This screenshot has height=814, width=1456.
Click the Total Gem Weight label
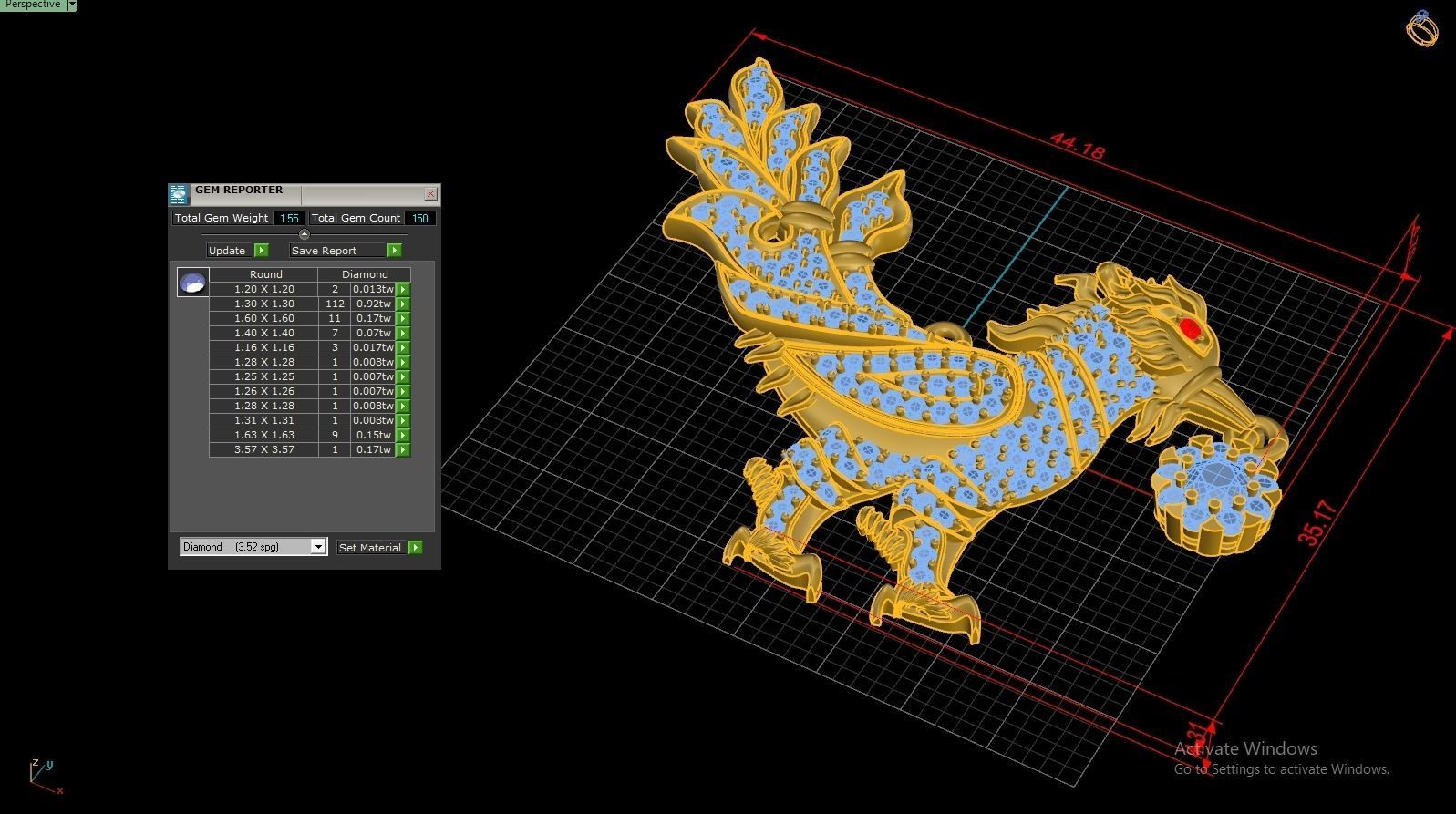click(x=222, y=218)
